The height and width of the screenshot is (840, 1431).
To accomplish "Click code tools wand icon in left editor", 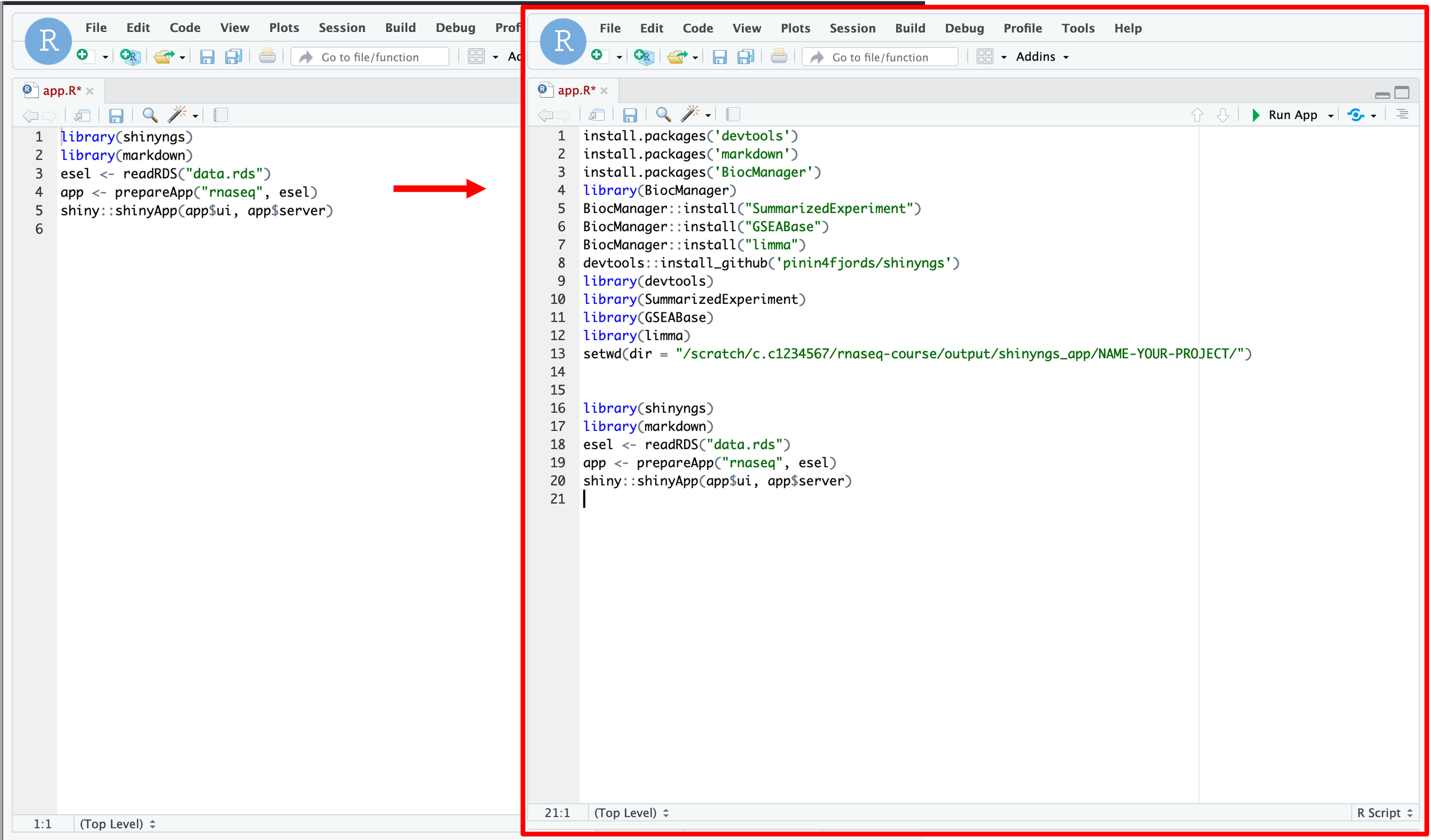I will point(177,115).
